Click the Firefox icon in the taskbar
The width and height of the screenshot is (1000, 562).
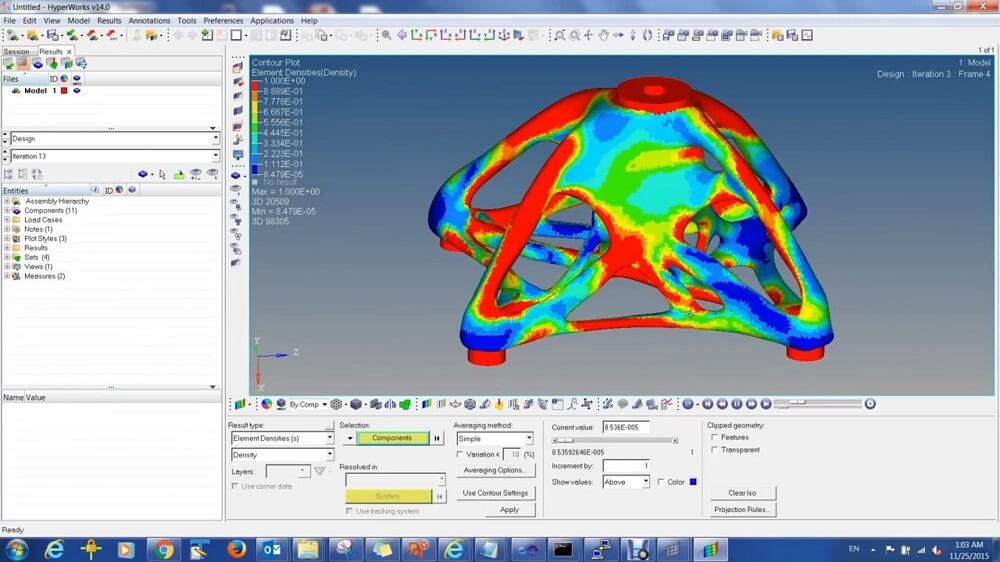pos(236,549)
